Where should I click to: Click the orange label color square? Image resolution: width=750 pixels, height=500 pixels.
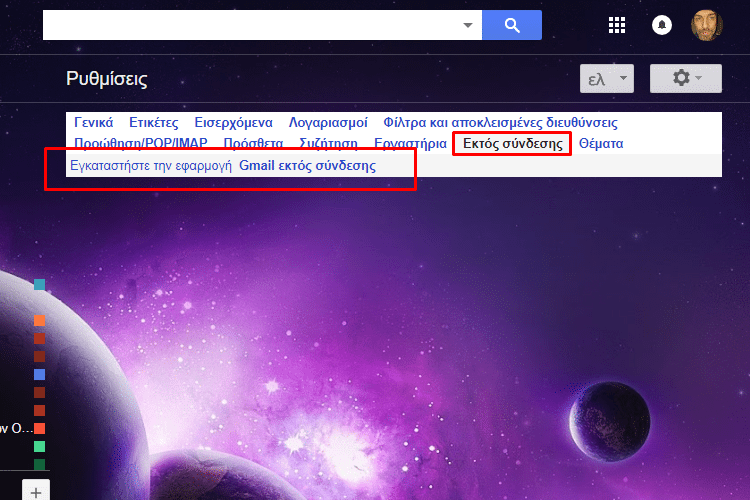(x=40, y=320)
